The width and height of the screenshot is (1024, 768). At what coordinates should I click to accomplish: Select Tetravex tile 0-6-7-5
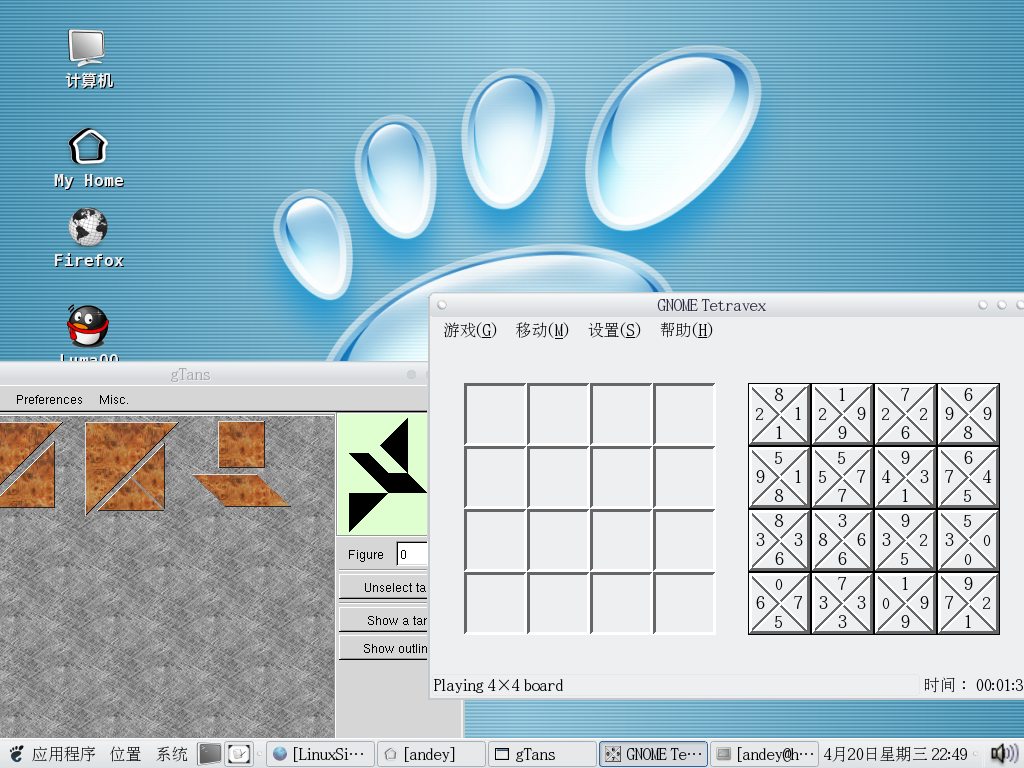pos(778,603)
